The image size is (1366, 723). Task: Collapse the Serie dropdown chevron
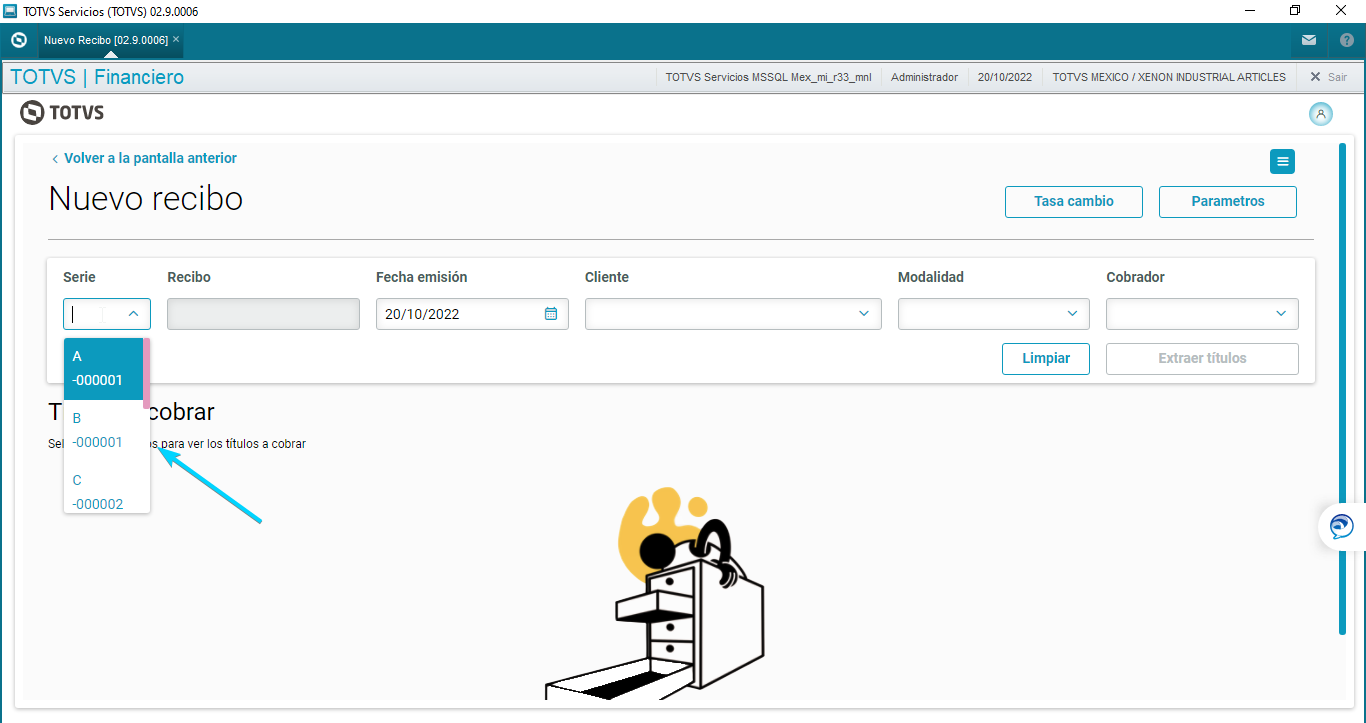[133, 314]
